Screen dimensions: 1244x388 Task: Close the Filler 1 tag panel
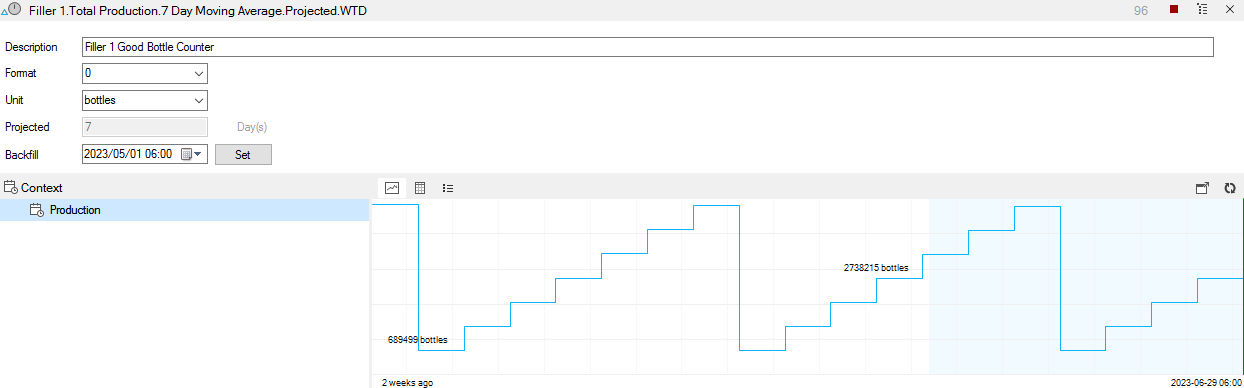point(1229,9)
